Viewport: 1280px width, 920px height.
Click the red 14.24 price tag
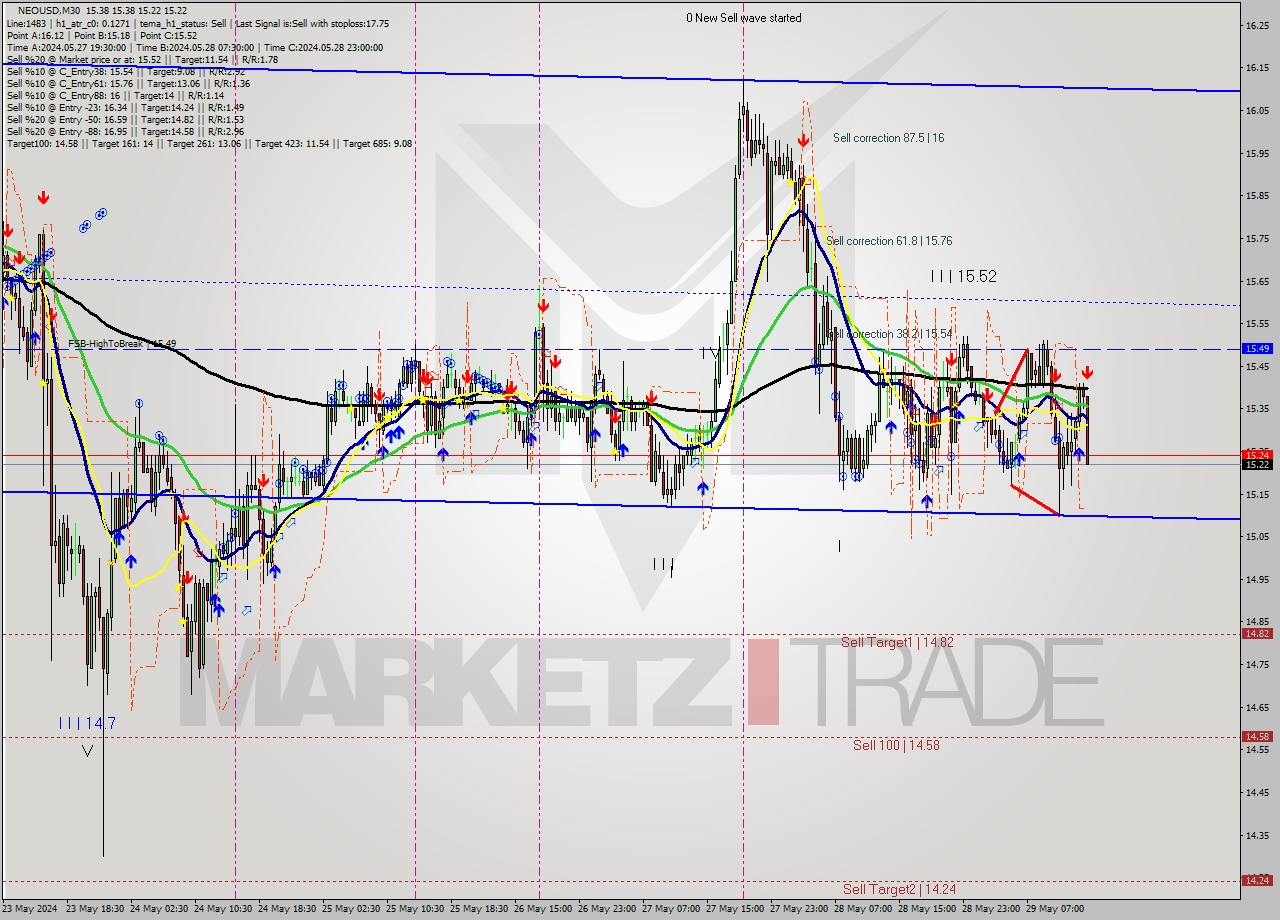pos(1257,880)
